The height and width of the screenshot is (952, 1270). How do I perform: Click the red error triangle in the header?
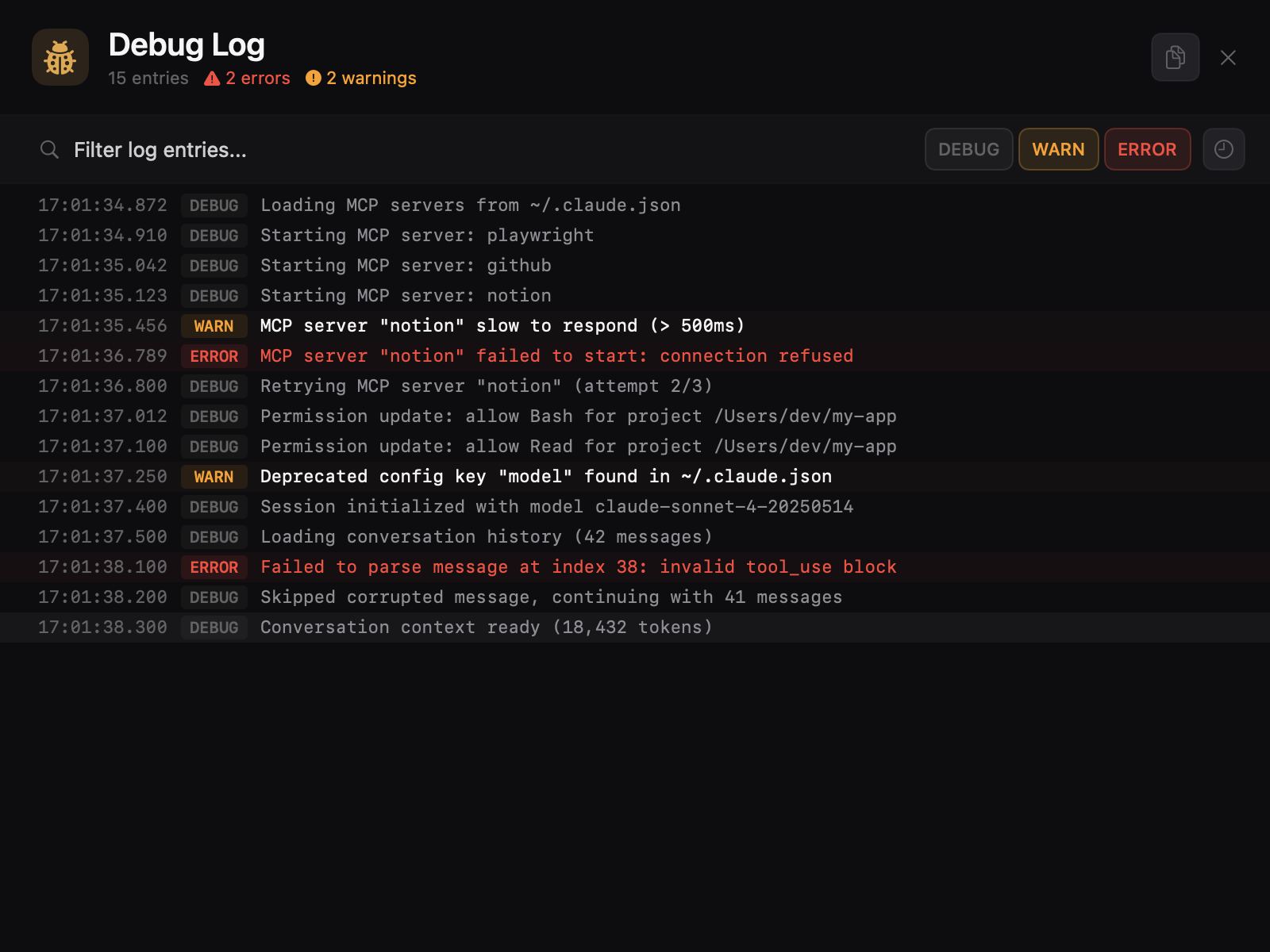pyautogui.click(x=211, y=78)
